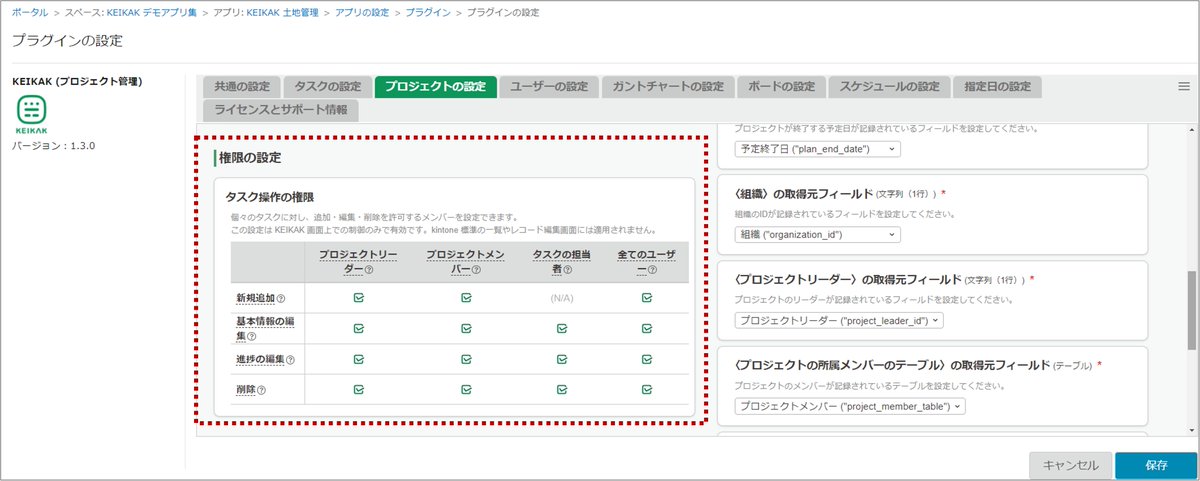Toggle 進捗の編集 for プロジェクトメンバー

tap(466, 358)
